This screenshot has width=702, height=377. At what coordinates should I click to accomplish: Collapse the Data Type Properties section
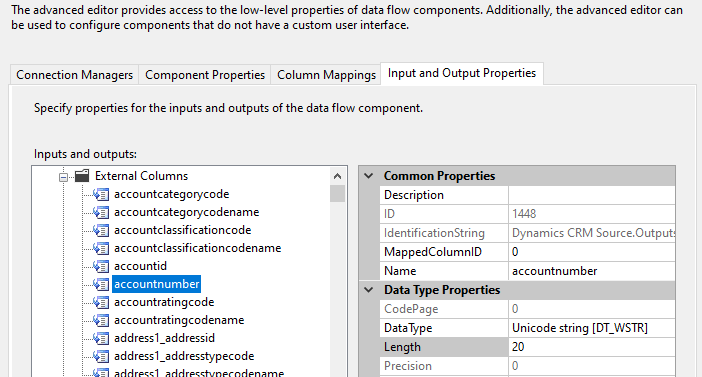point(368,290)
